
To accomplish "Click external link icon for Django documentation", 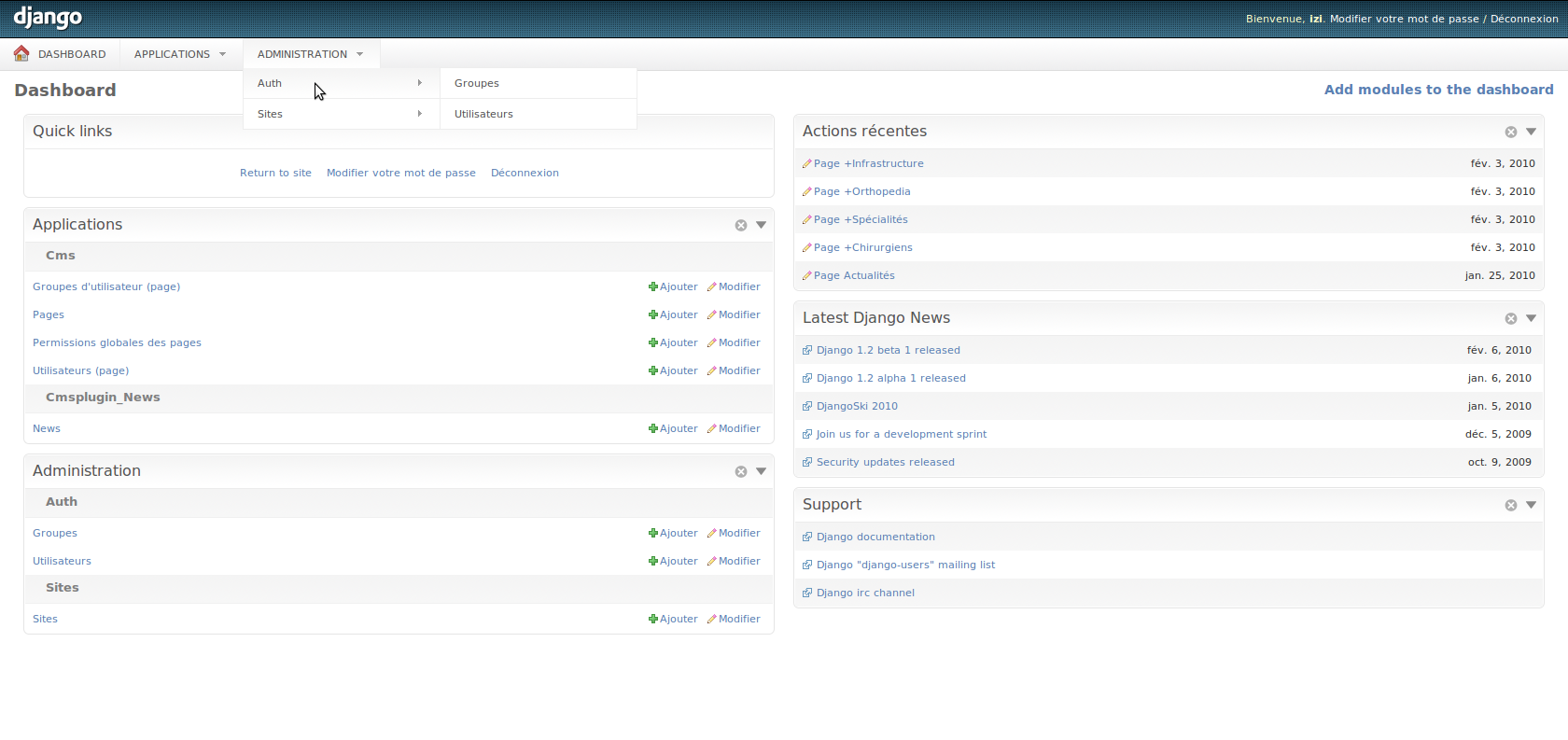I will click(807, 538).
